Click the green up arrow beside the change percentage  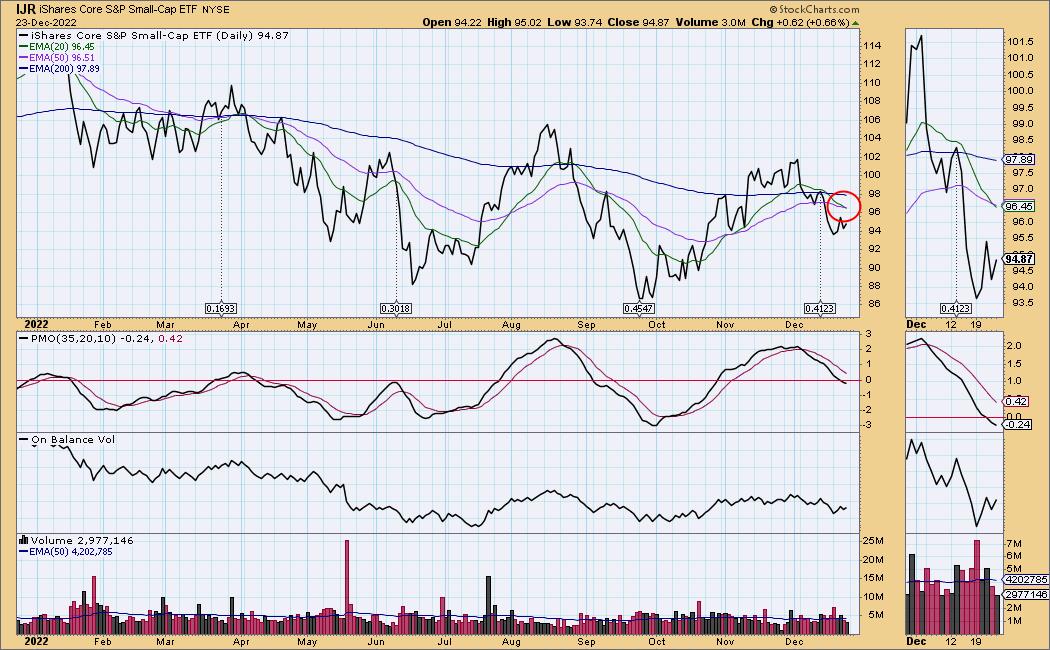(x=856, y=23)
